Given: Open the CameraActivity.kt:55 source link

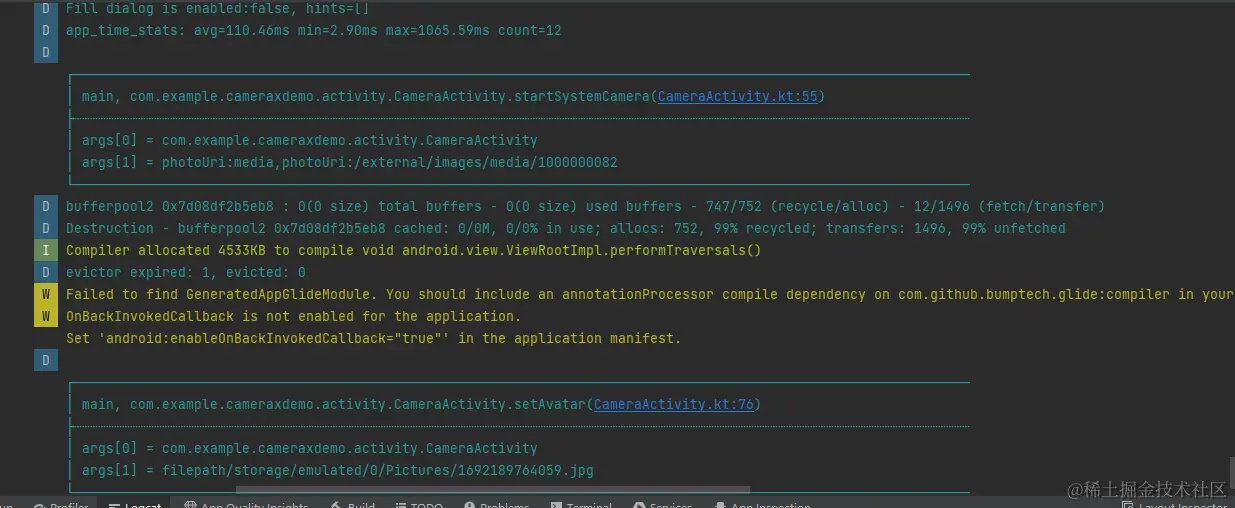Looking at the screenshot, I should tap(738, 97).
